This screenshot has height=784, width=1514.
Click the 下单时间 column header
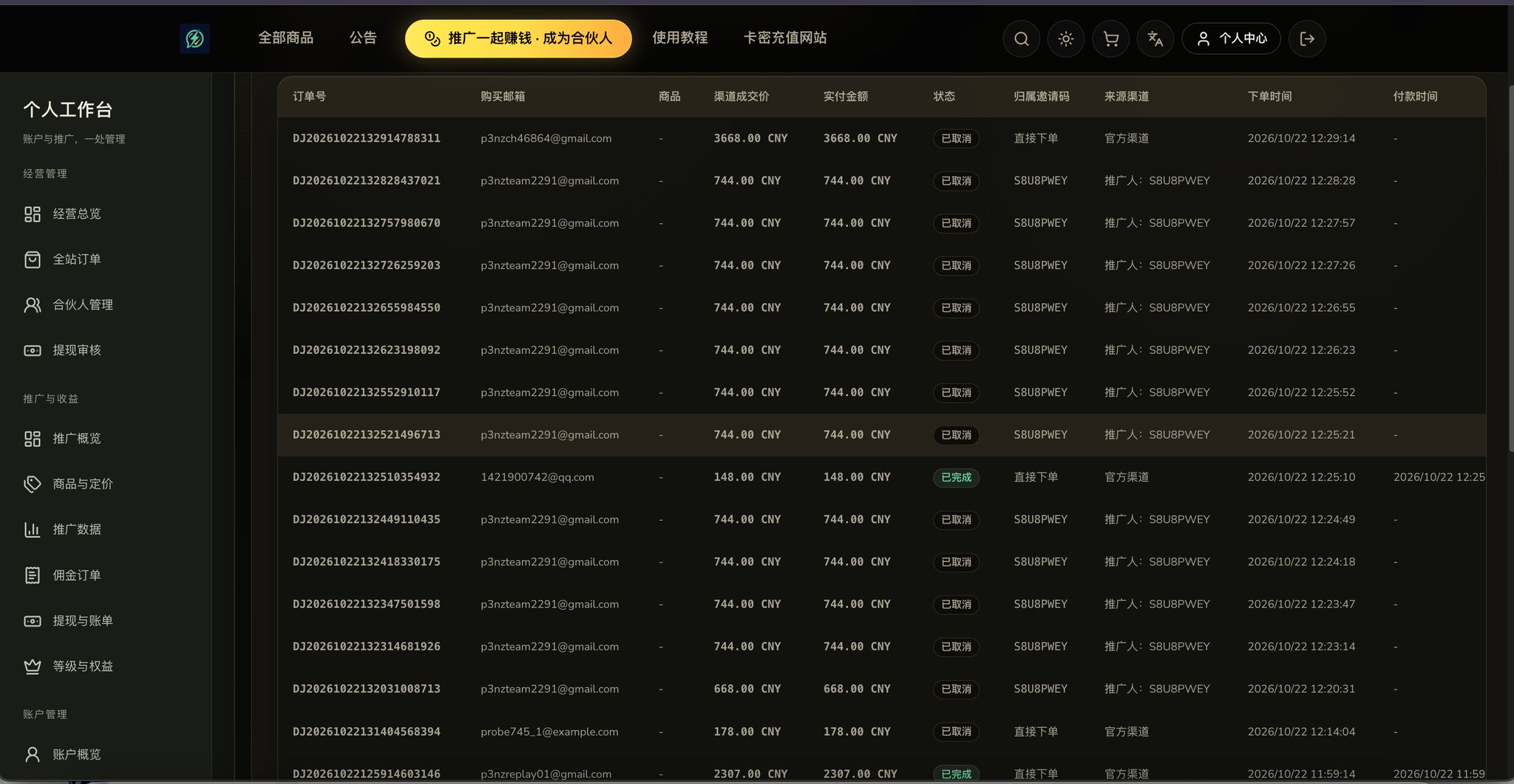pos(1269,97)
